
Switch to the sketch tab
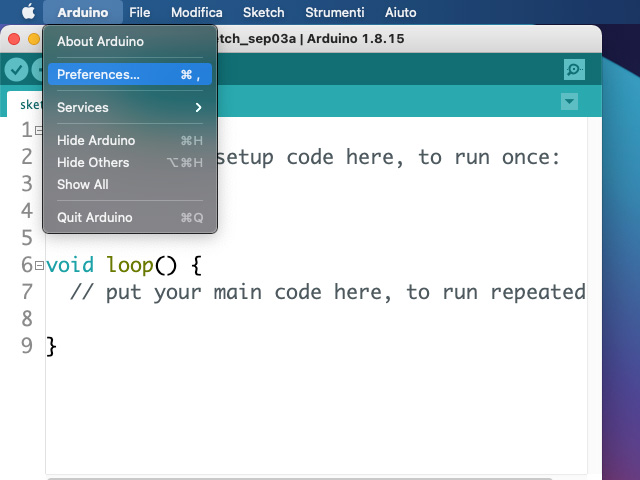pos(27,104)
